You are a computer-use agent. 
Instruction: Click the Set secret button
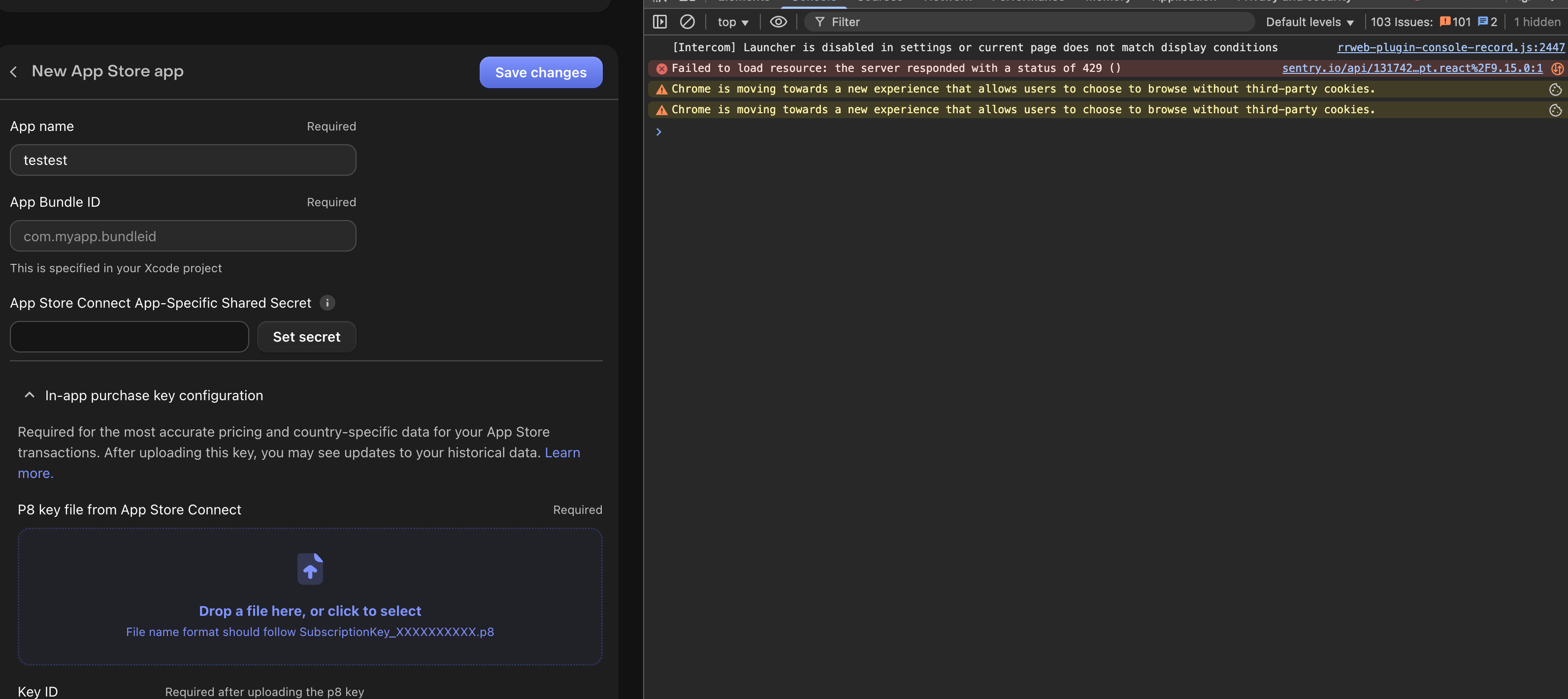click(307, 337)
